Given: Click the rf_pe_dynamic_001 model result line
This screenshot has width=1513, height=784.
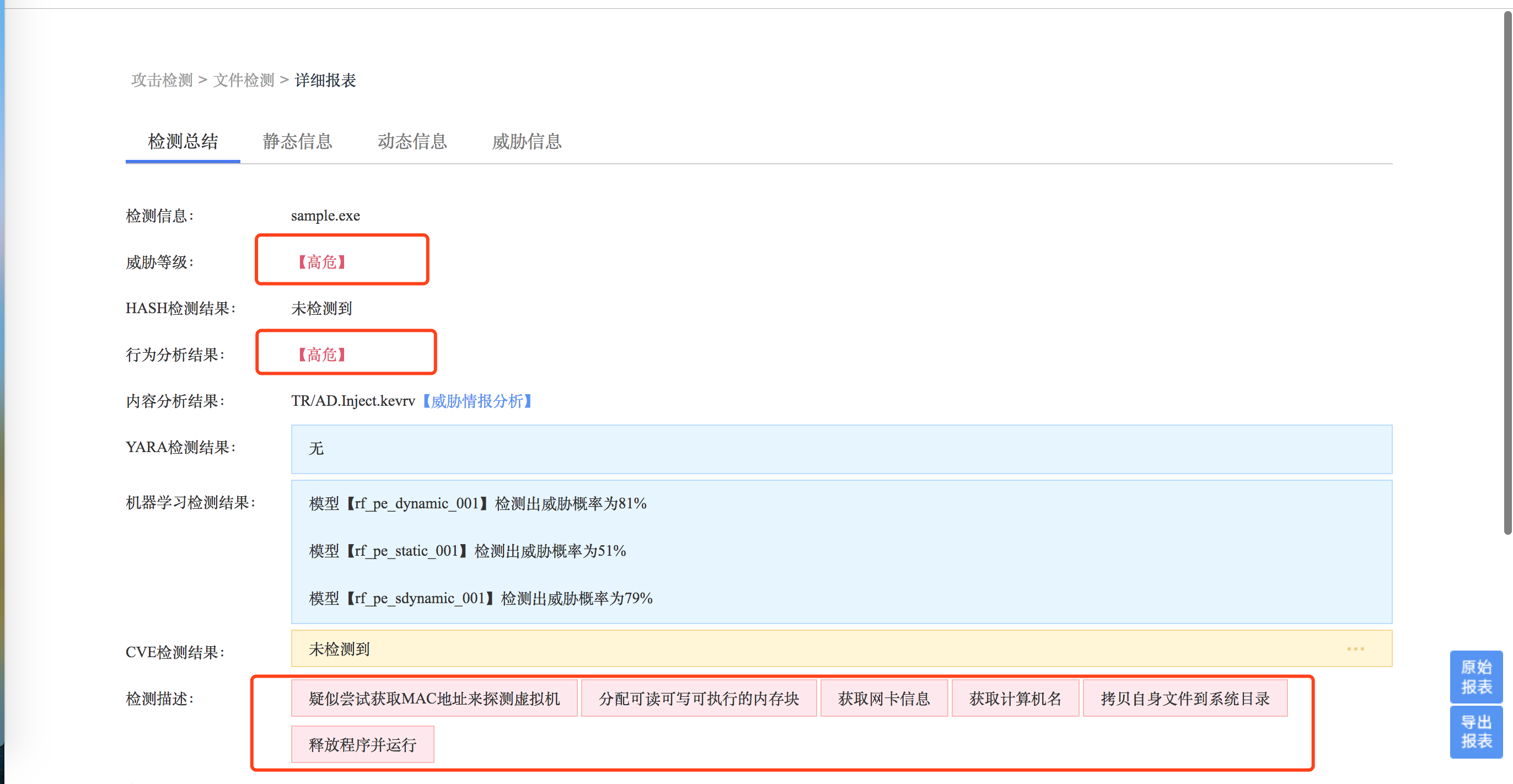Looking at the screenshot, I should [x=477, y=503].
